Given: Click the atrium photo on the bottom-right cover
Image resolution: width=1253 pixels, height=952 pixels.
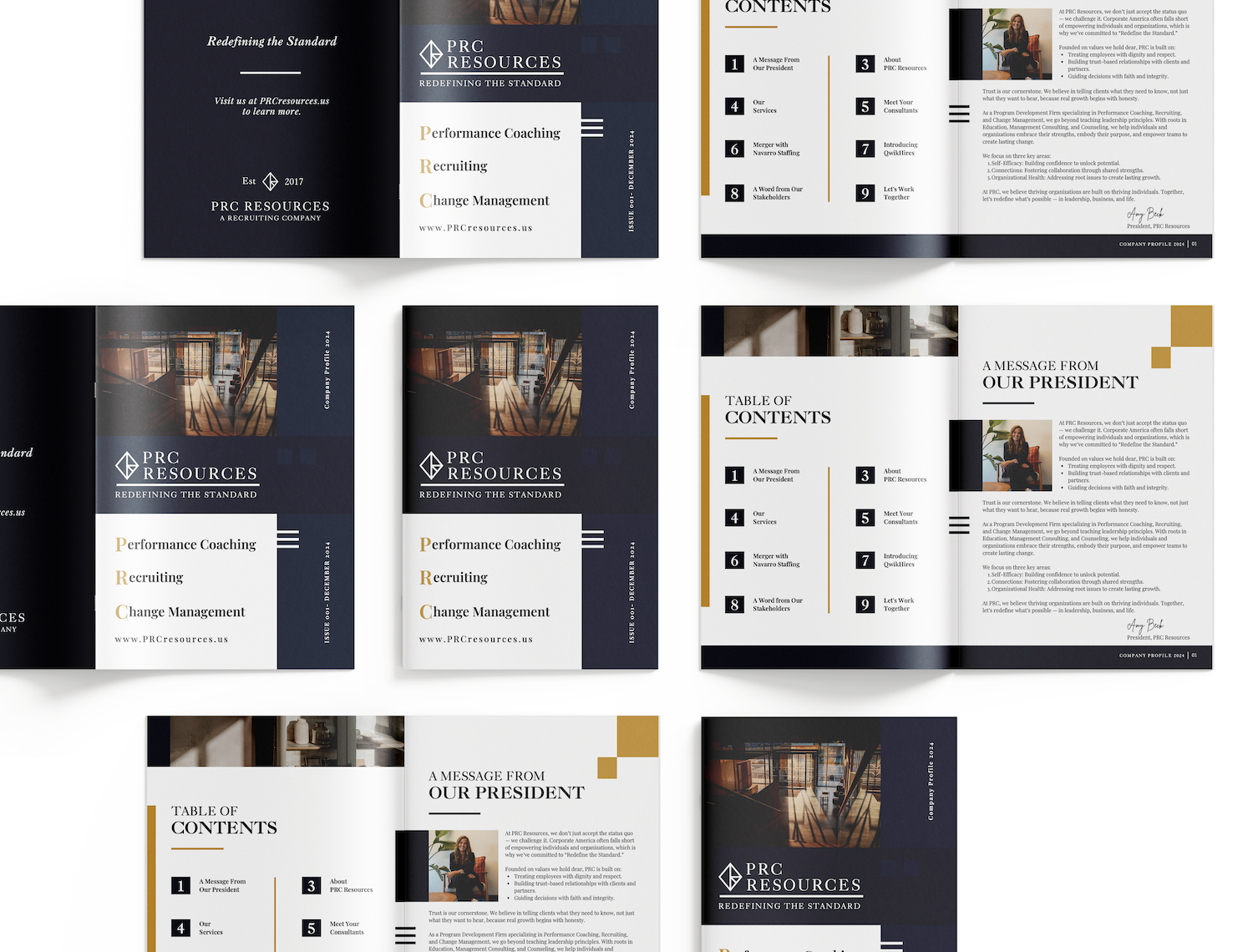Looking at the screenshot, I should click(791, 782).
